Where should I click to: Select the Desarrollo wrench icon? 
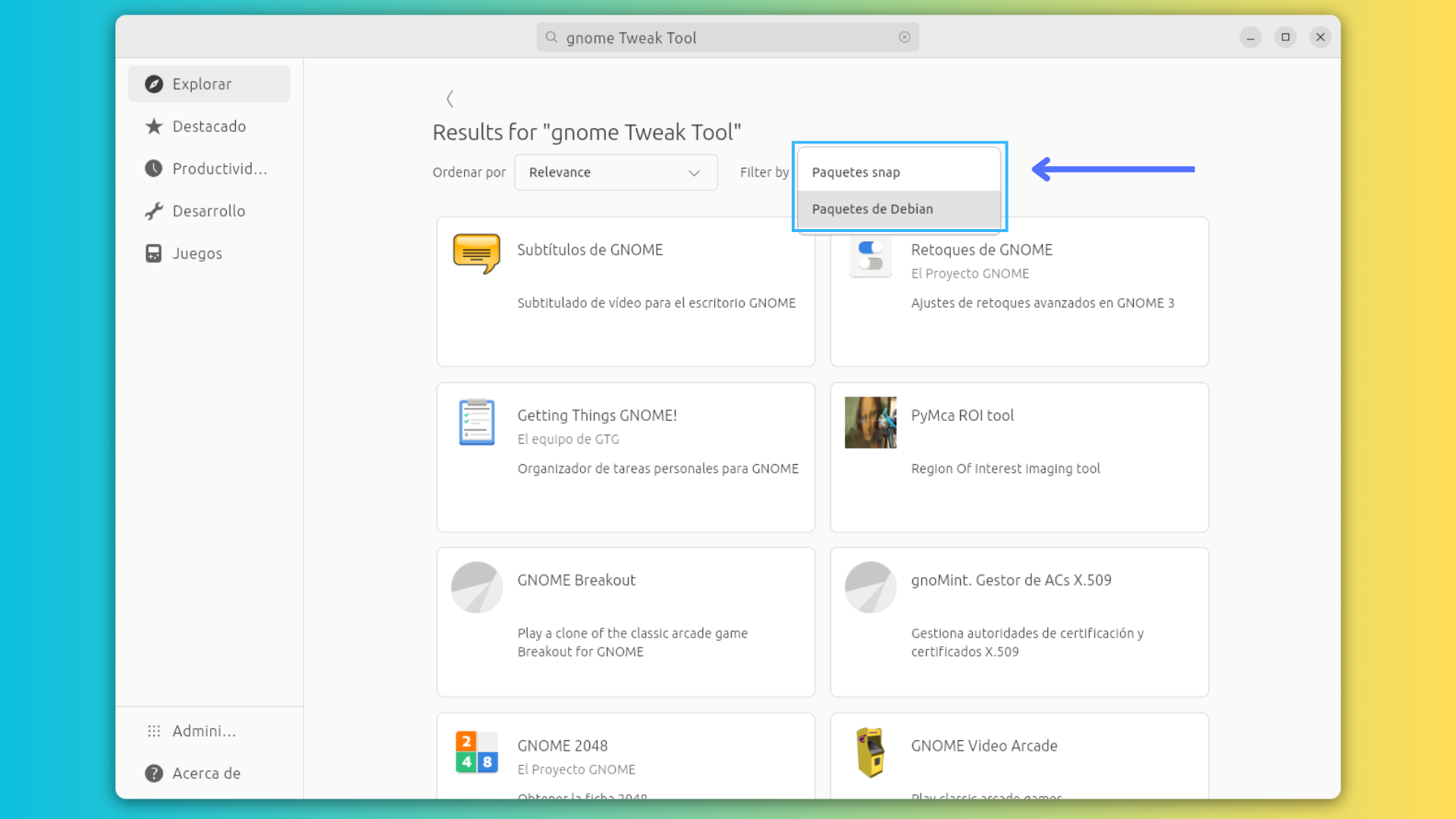coord(154,211)
